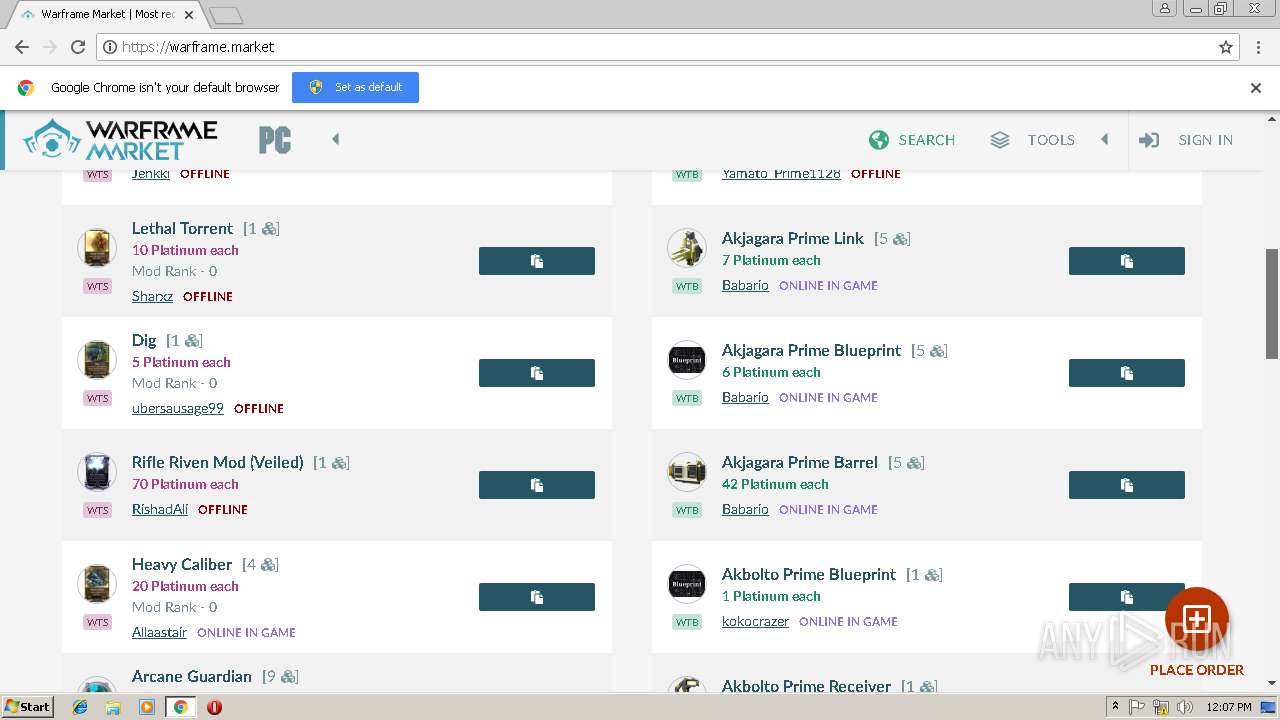Bookmark the page with the star icon
The image size is (1280, 720).
[1226, 47]
